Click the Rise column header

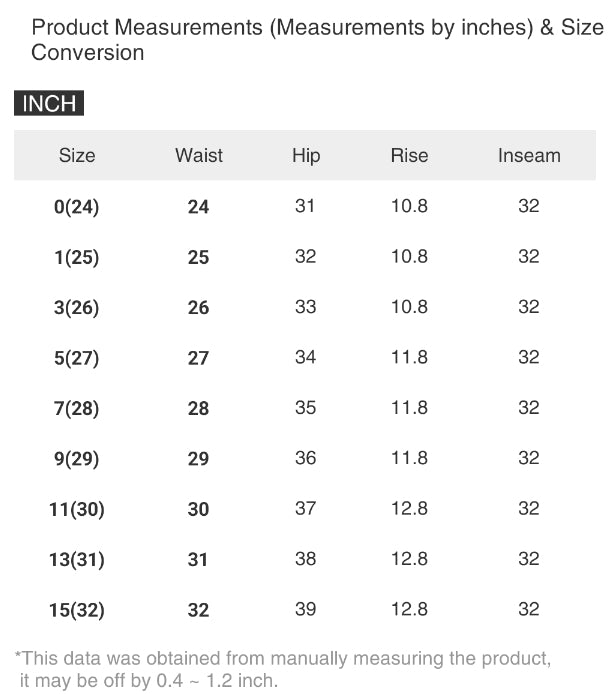pos(409,156)
